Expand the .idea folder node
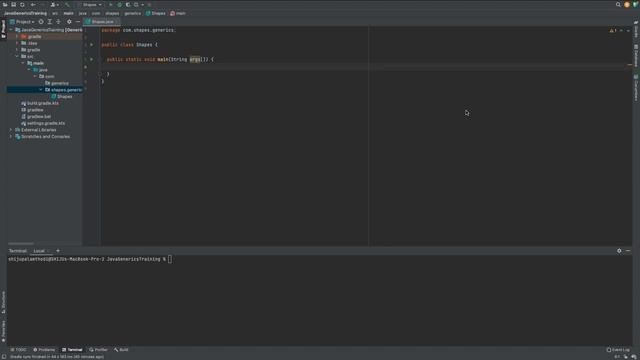The image size is (640, 360). tap(17, 43)
